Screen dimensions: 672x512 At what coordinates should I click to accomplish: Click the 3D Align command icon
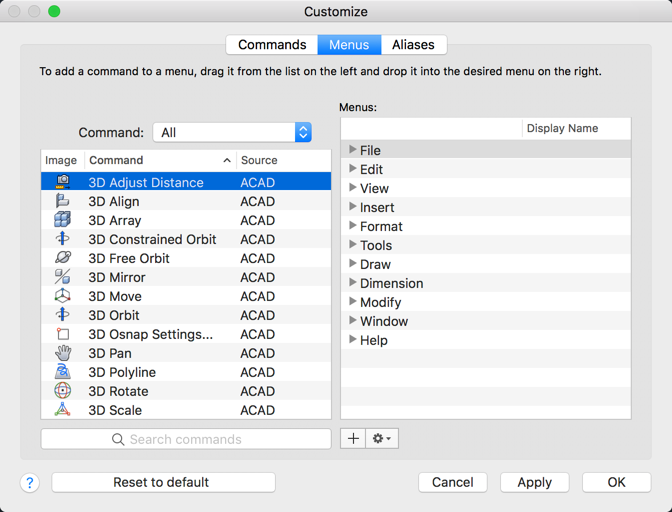tap(62, 201)
